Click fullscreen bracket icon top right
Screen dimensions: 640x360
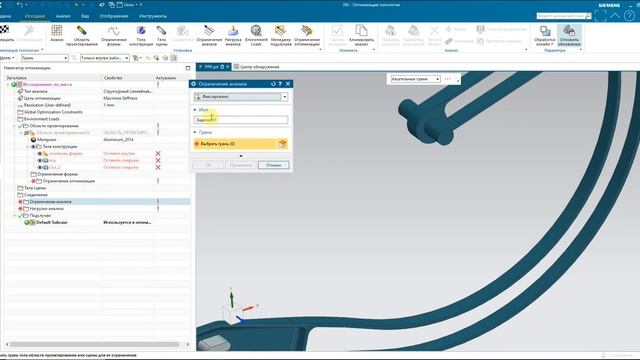600,16
